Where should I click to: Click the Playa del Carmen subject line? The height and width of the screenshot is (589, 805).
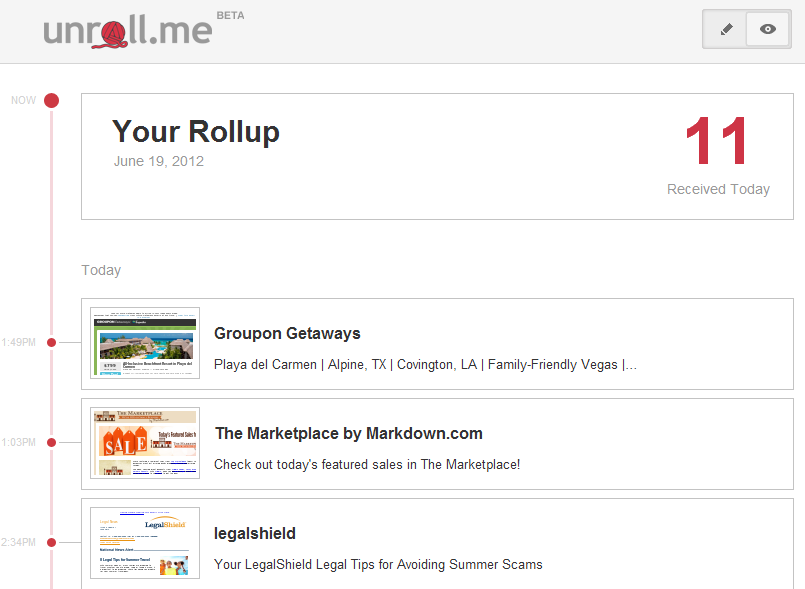pos(425,365)
